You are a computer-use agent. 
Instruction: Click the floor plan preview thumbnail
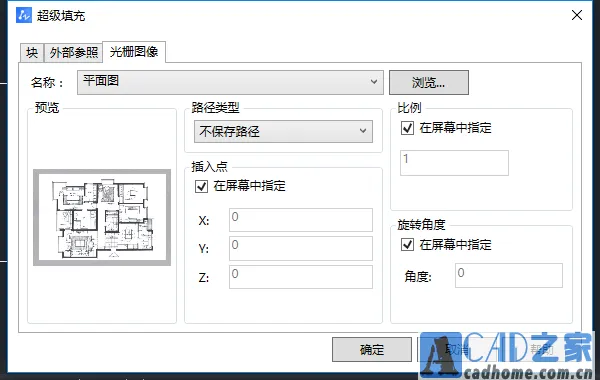click(102, 217)
